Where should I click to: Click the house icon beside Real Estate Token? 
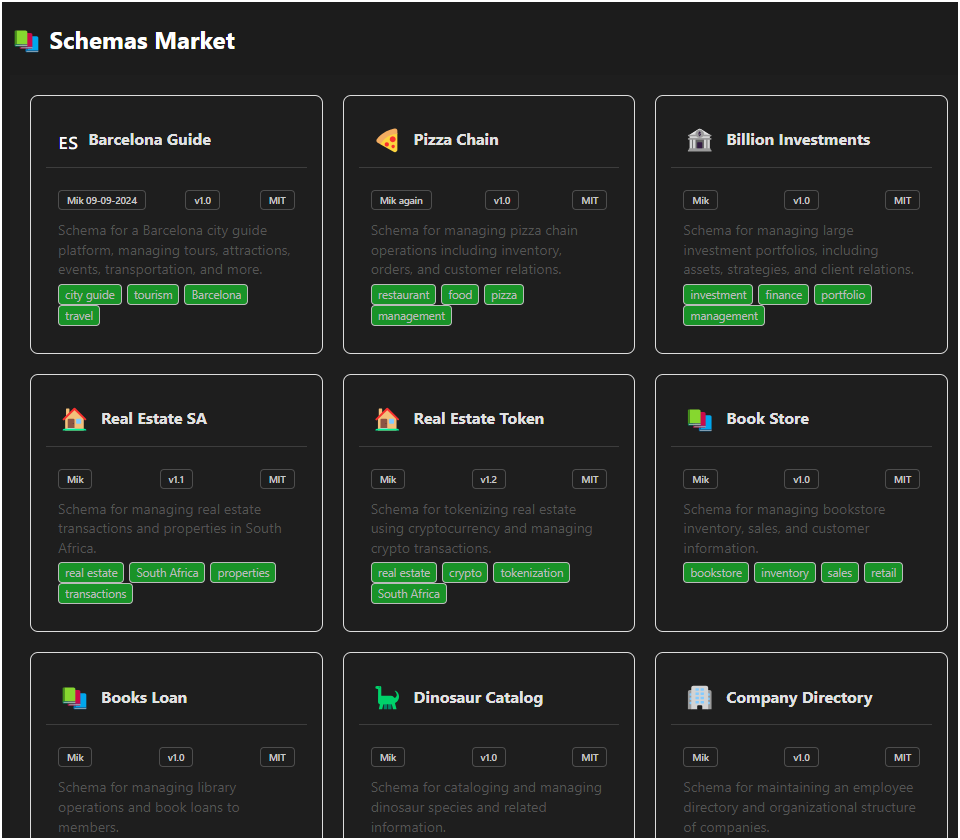(387, 419)
